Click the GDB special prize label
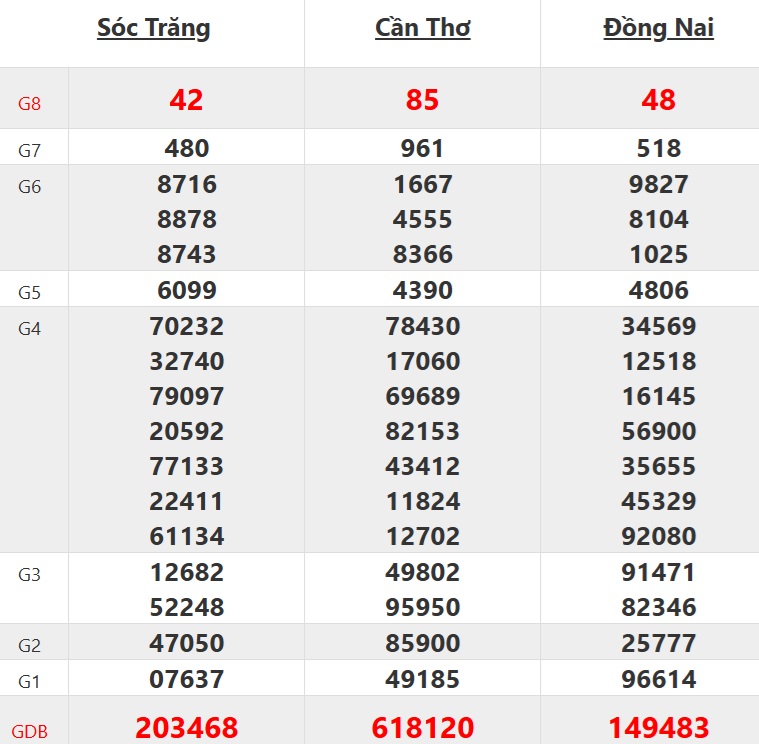The height and width of the screenshot is (744, 759). 30,732
